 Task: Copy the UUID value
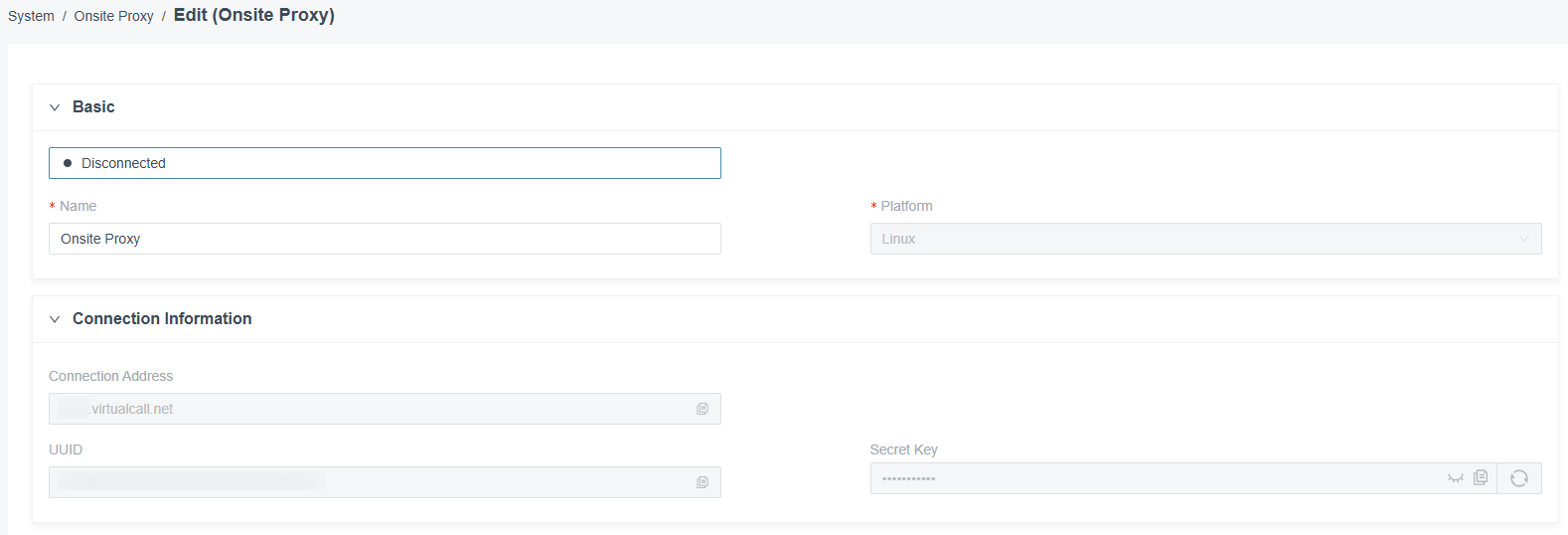click(703, 482)
